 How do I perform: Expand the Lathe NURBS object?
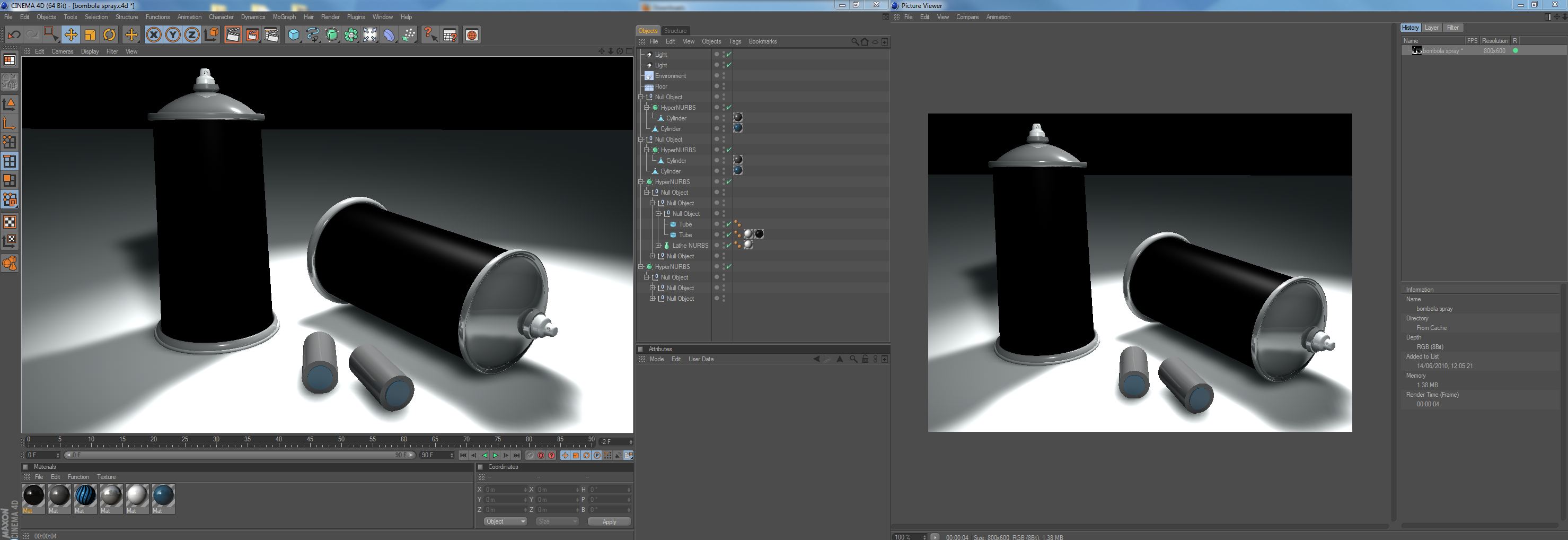(658, 246)
